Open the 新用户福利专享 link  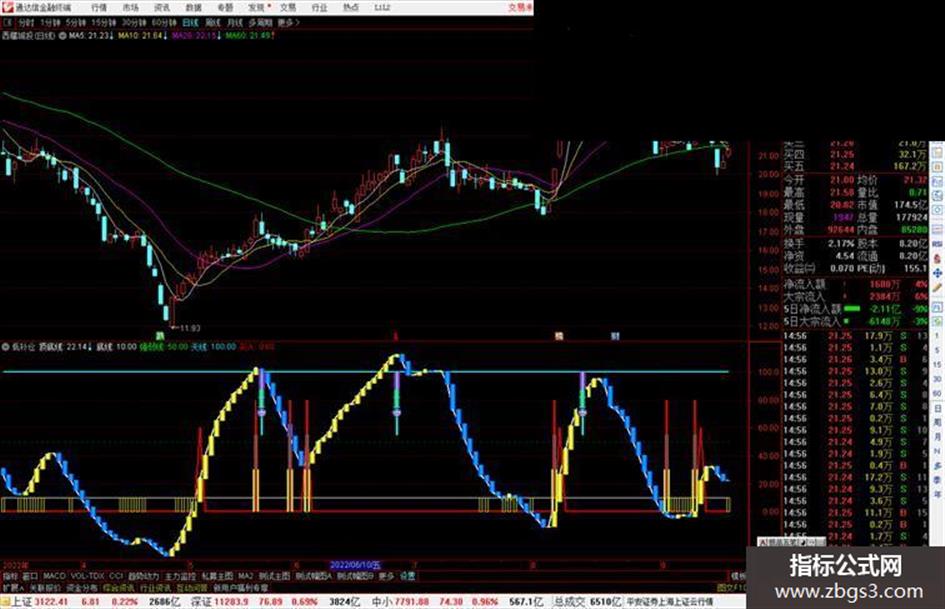pyautogui.click(x=240, y=587)
